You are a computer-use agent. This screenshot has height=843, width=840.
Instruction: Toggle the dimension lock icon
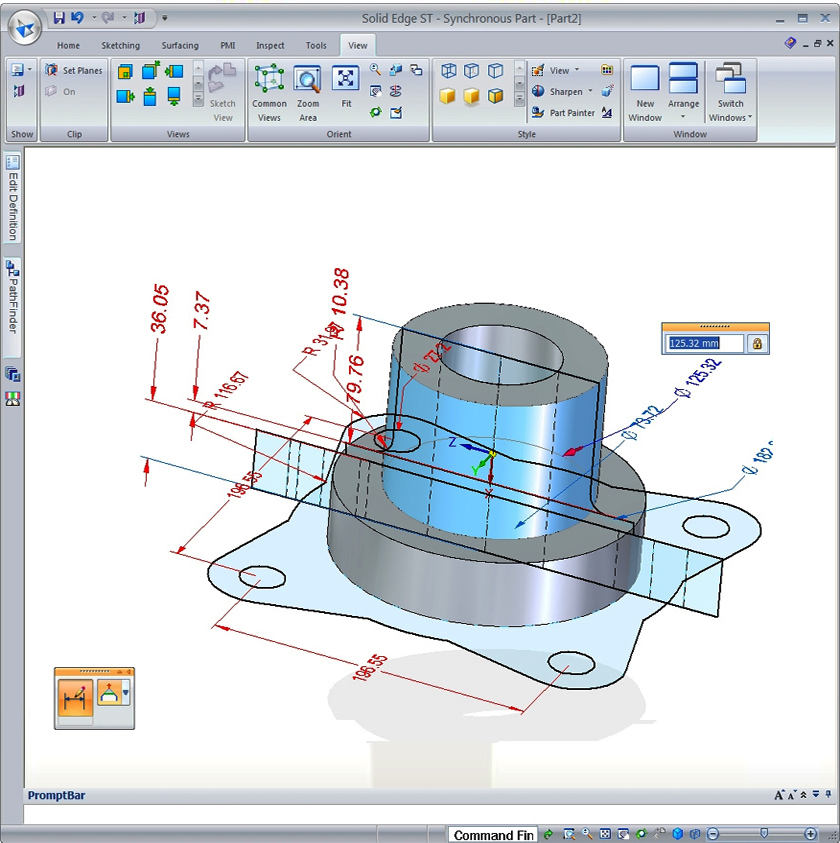[x=757, y=344]
